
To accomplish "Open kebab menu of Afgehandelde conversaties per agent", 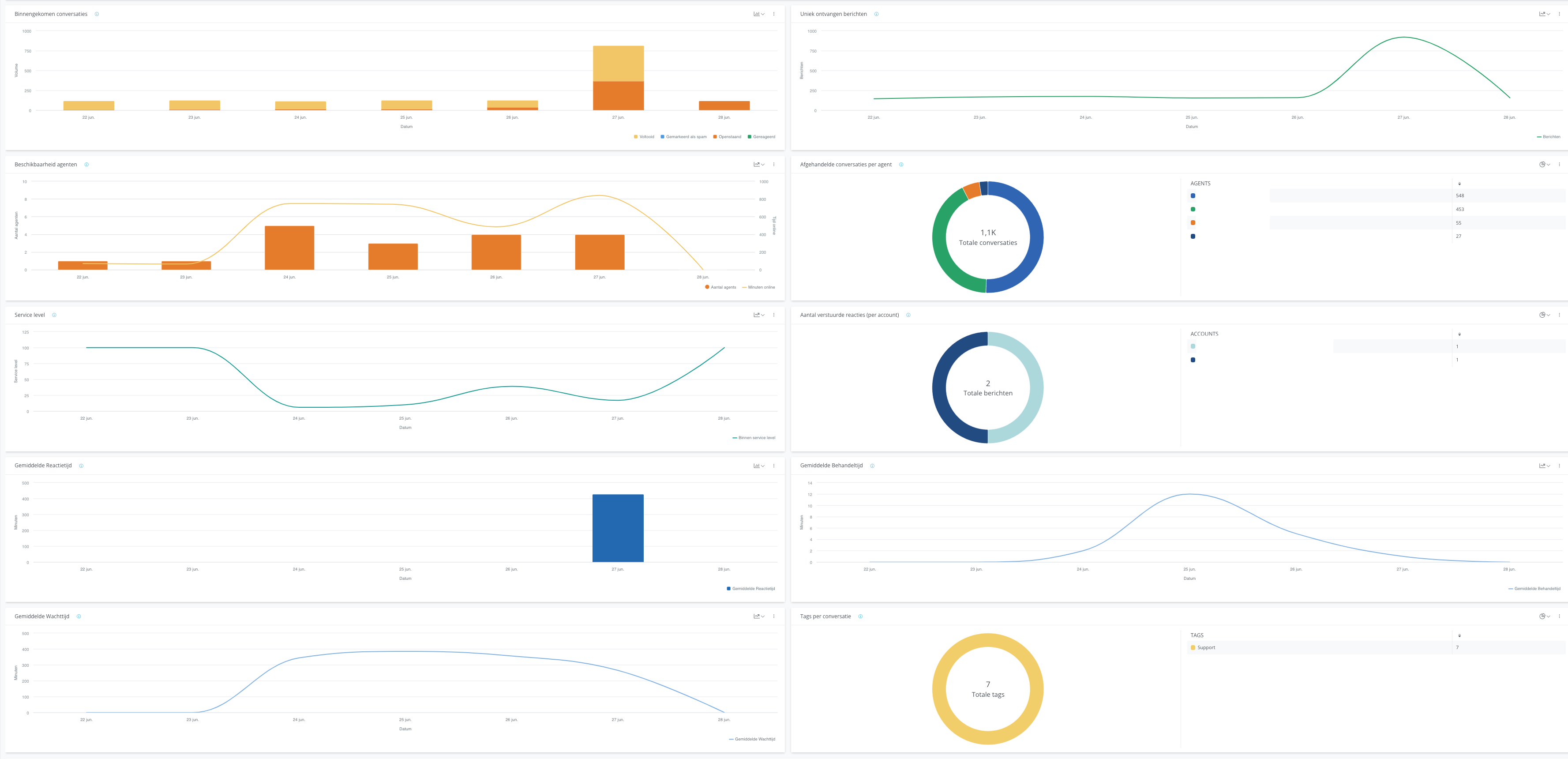I will point(1559,164).
